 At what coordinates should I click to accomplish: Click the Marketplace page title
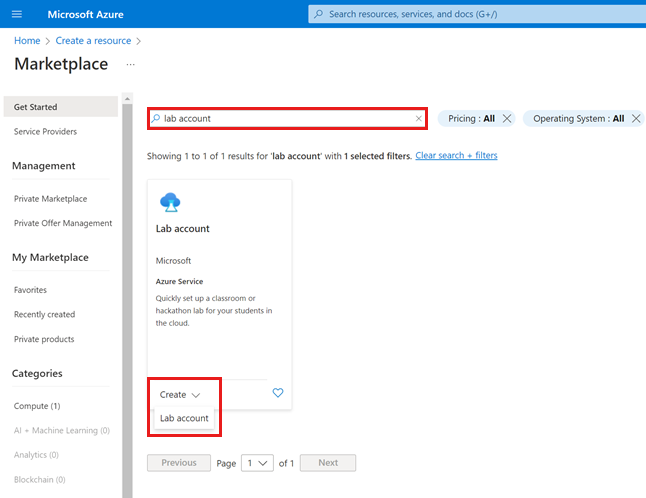pos(61,64)
